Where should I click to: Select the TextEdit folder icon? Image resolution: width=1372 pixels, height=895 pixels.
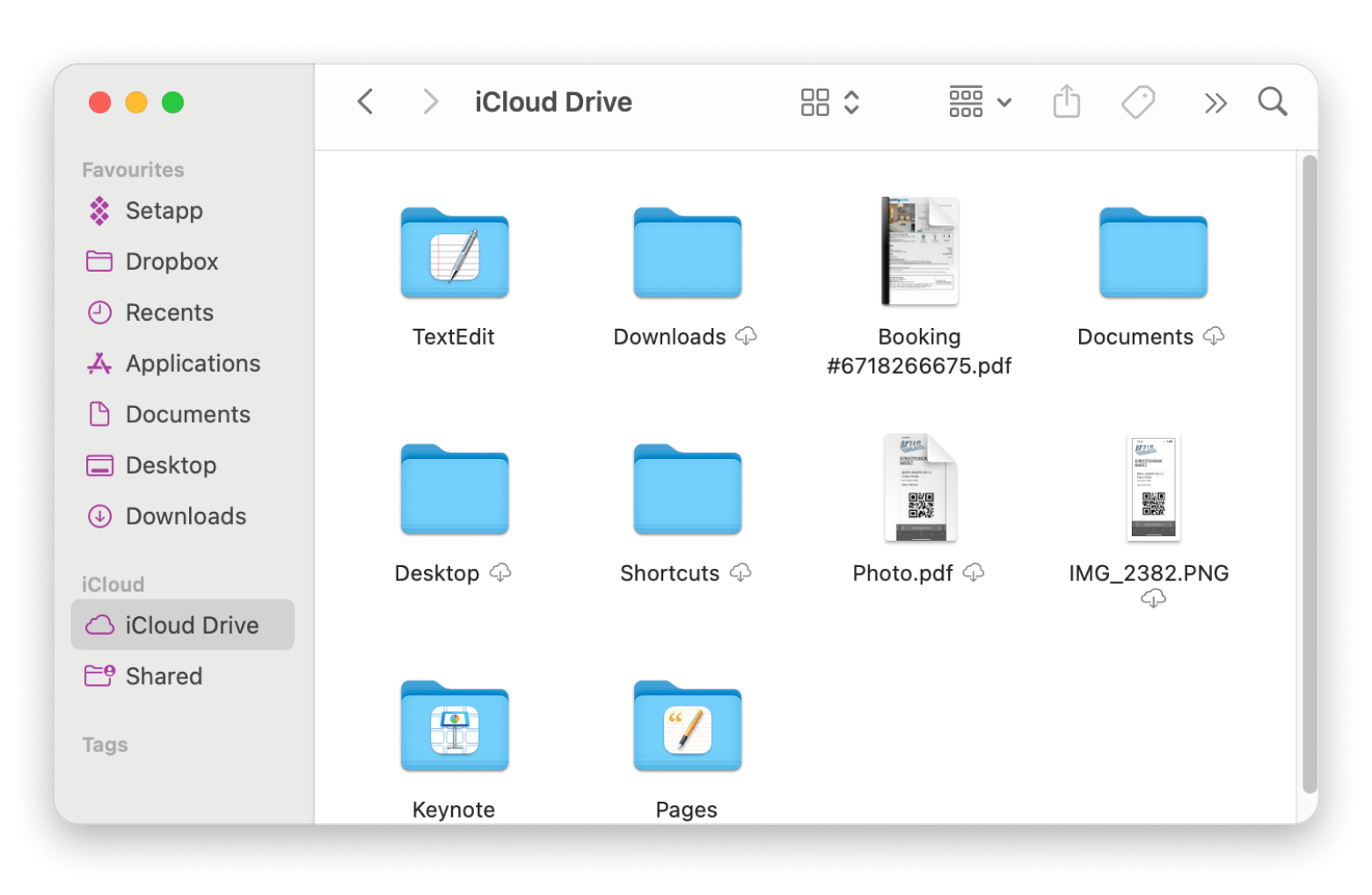(454, 253)
